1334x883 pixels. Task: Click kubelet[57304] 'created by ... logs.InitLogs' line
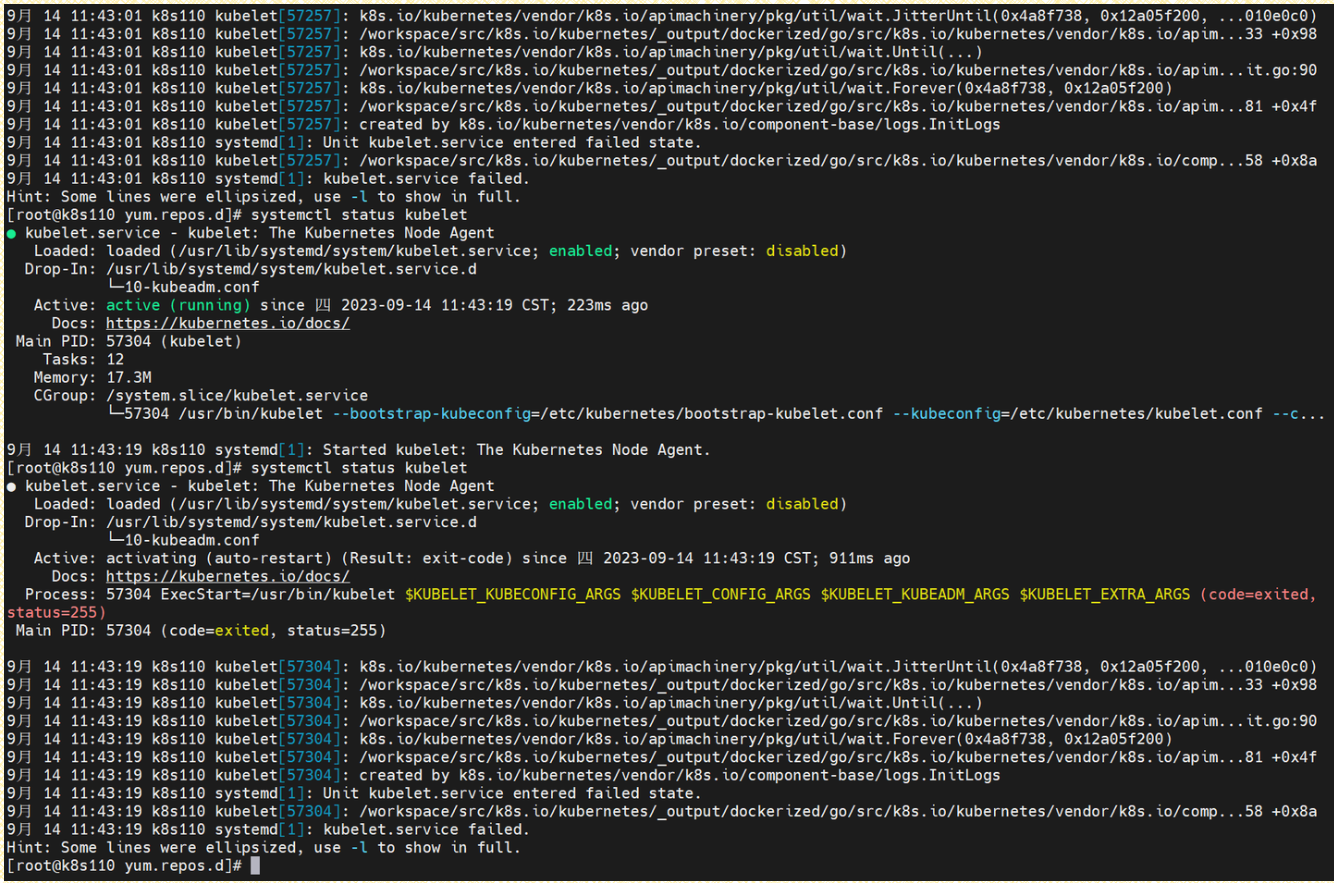[503, 775]
